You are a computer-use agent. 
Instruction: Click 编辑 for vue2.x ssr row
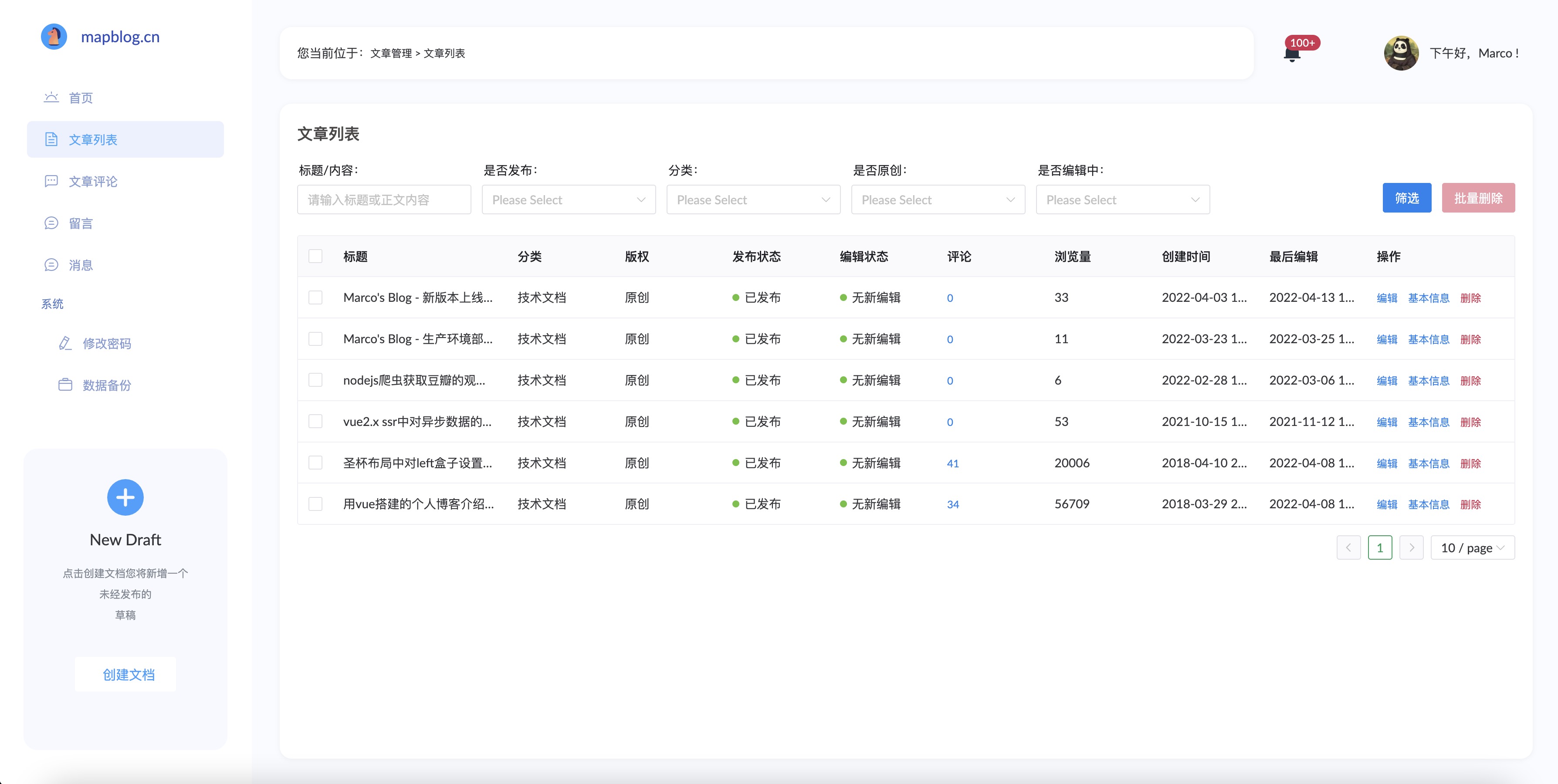pyautogui.click(x=1387, y=422)
